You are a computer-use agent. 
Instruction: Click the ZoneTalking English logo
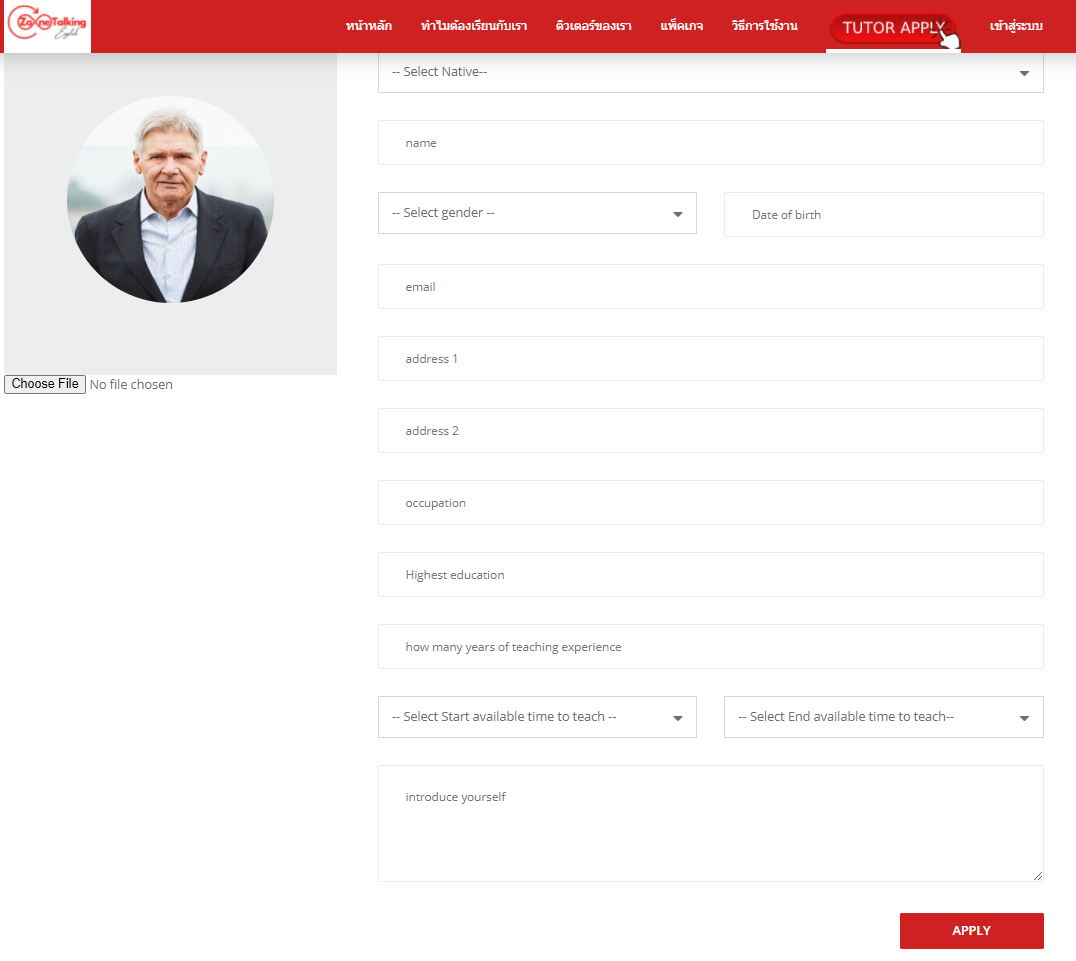(x=47, y=25)
